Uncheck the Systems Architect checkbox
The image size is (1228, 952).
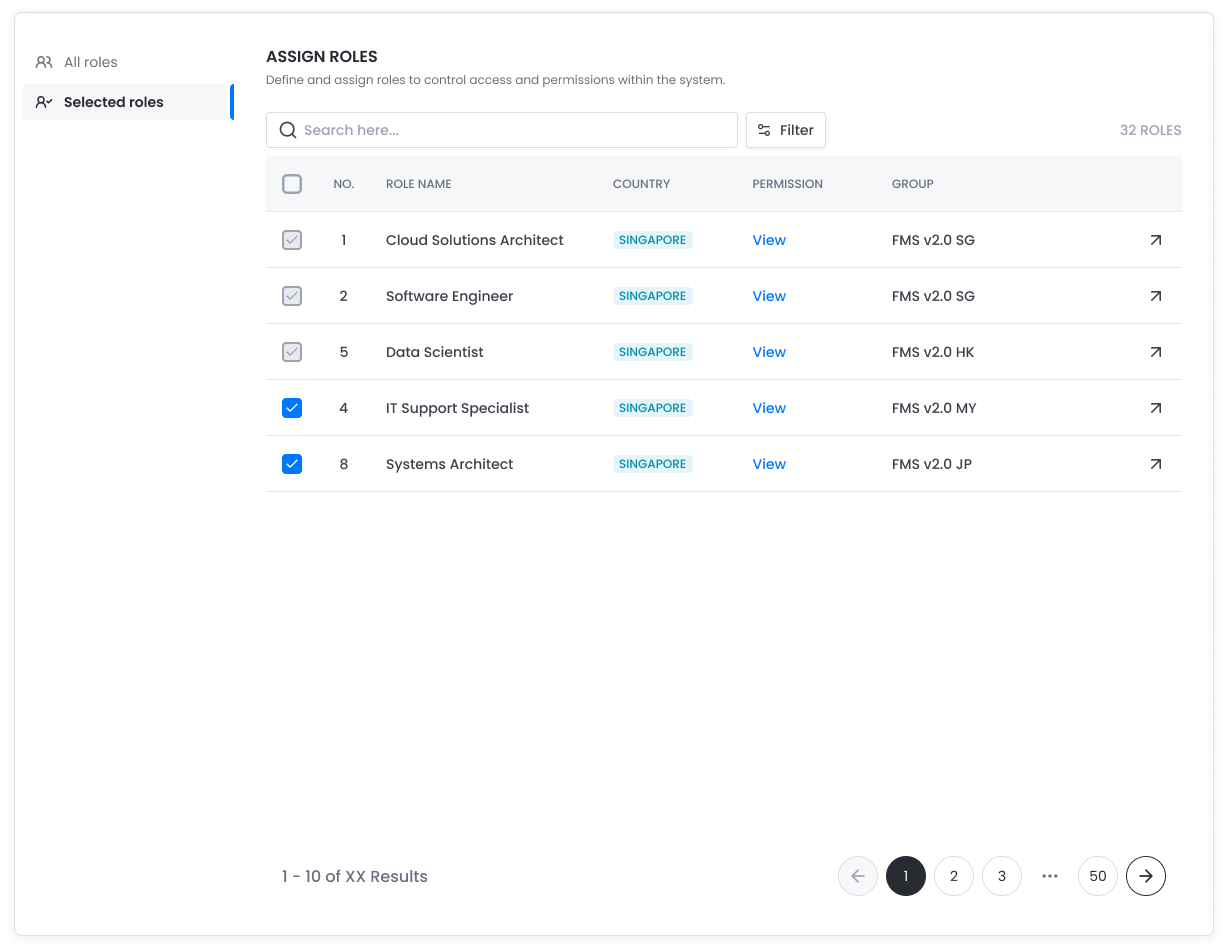click(292, 464)
